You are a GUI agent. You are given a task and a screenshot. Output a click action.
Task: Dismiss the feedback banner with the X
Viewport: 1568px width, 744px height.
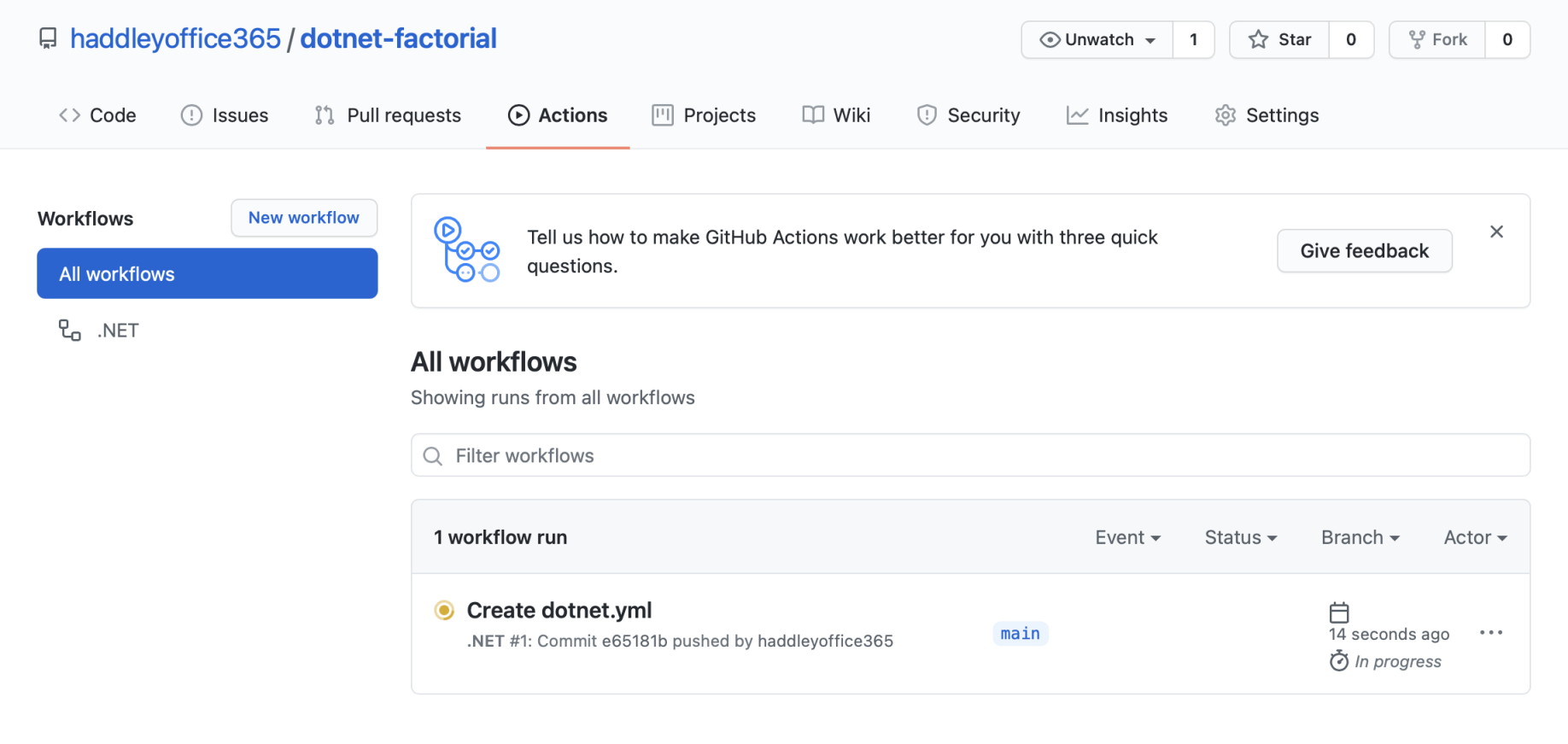tap(1496, 231)
